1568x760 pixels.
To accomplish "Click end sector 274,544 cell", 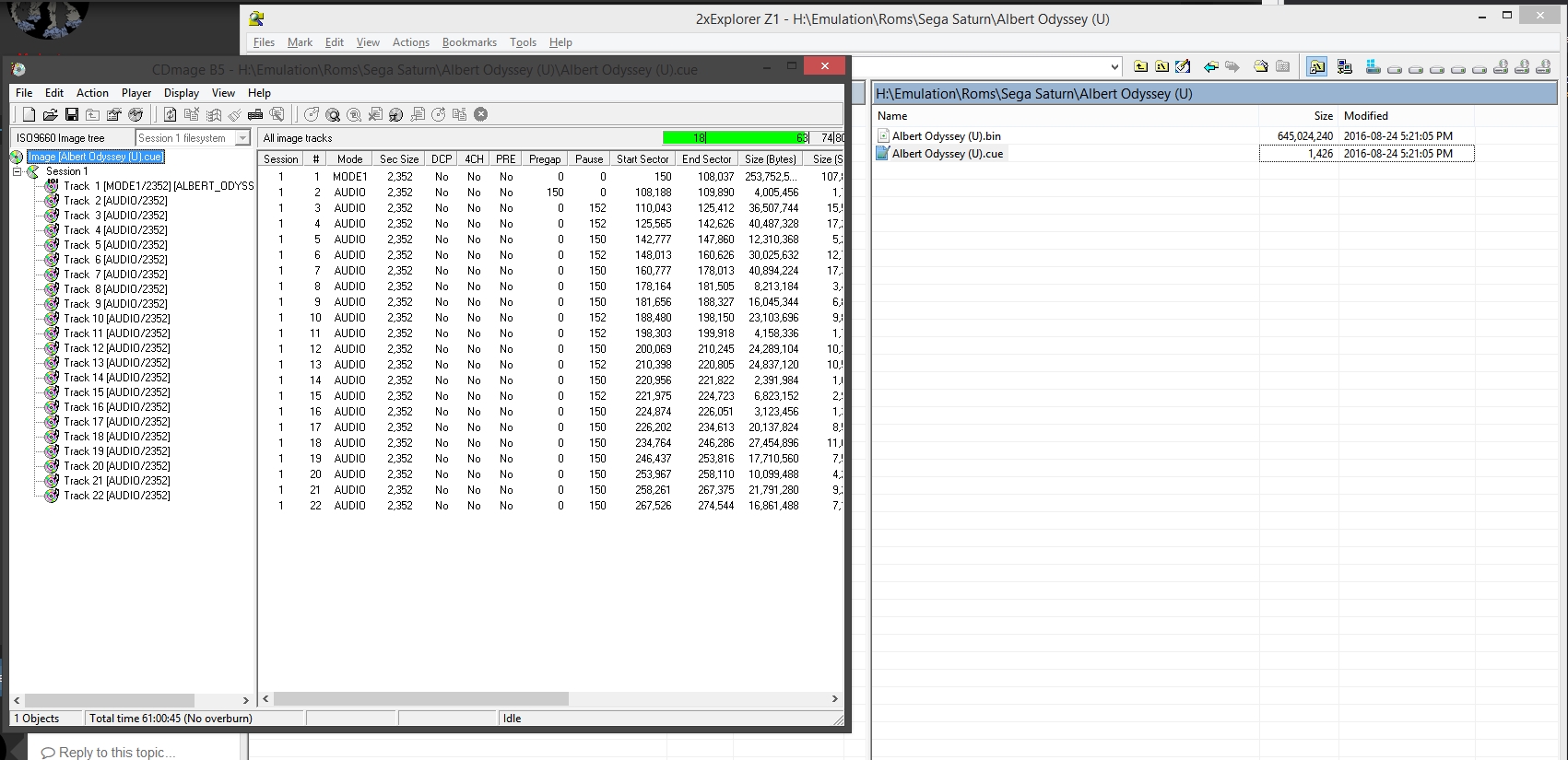I will click(x=716, y=506).
